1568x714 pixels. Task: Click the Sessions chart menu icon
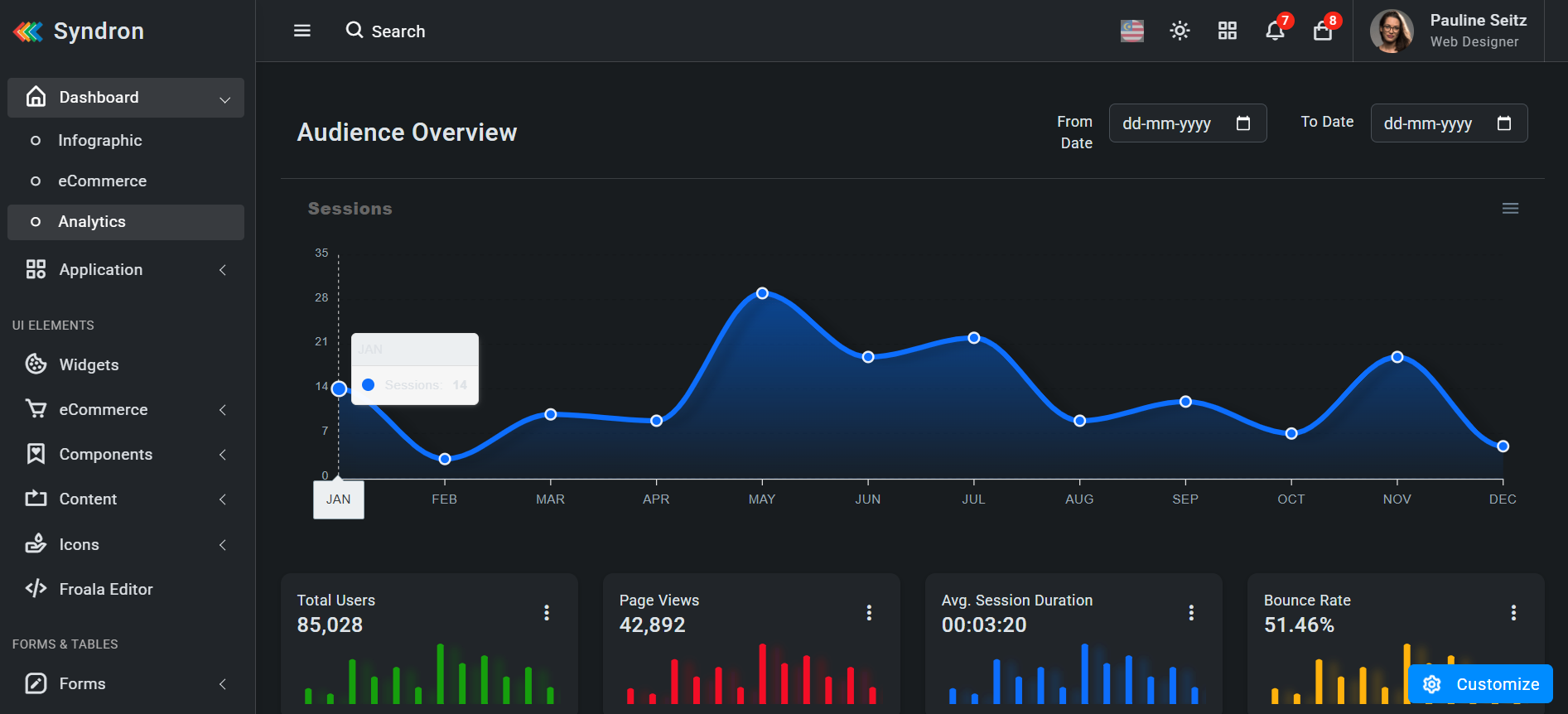coord(1510,209)
